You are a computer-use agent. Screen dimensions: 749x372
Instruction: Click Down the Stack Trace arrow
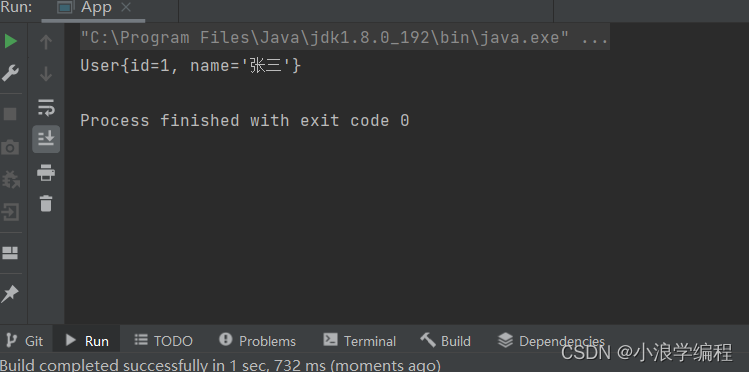pyautogui.click(x=46, y=74)
